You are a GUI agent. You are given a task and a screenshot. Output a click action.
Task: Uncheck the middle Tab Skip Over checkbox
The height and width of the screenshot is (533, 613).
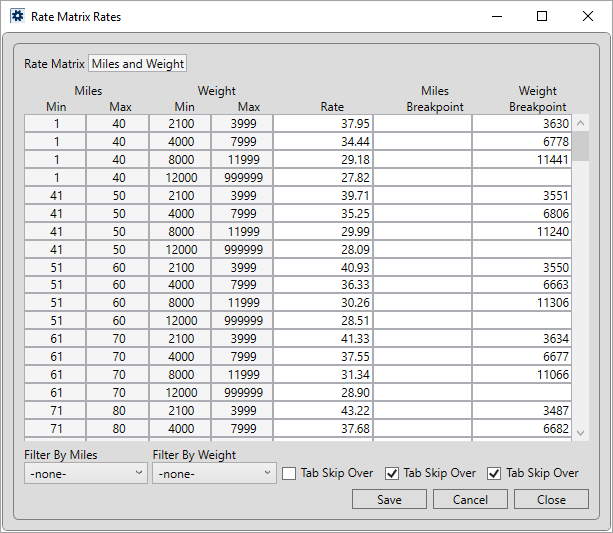[392, 473]
